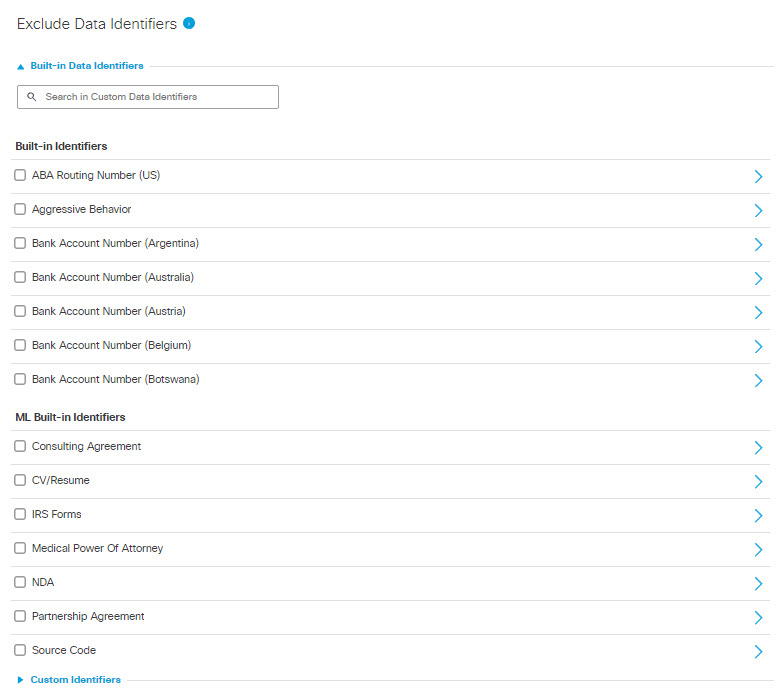Check the Bank Account Number (Australia) checkbox

click(x=20, y=277)
